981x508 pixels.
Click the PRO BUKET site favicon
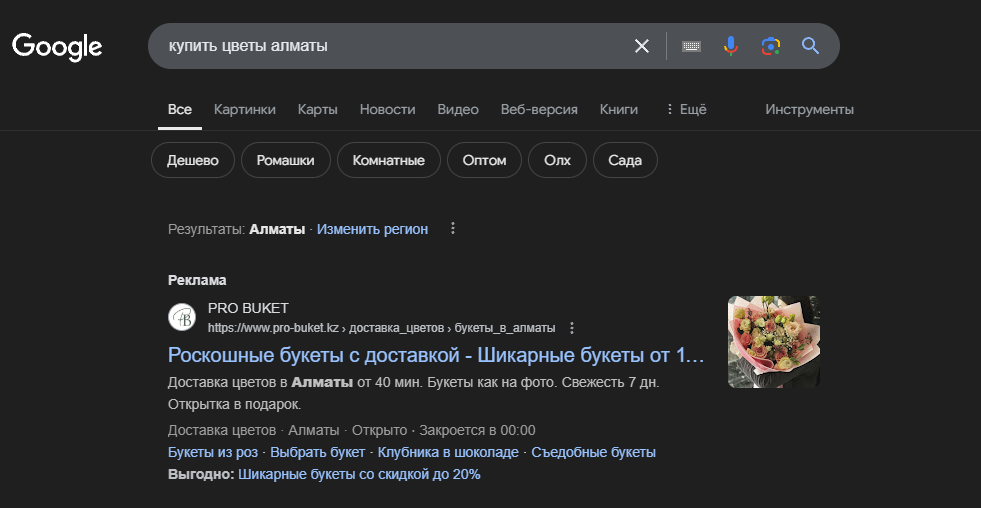point(182,317)
